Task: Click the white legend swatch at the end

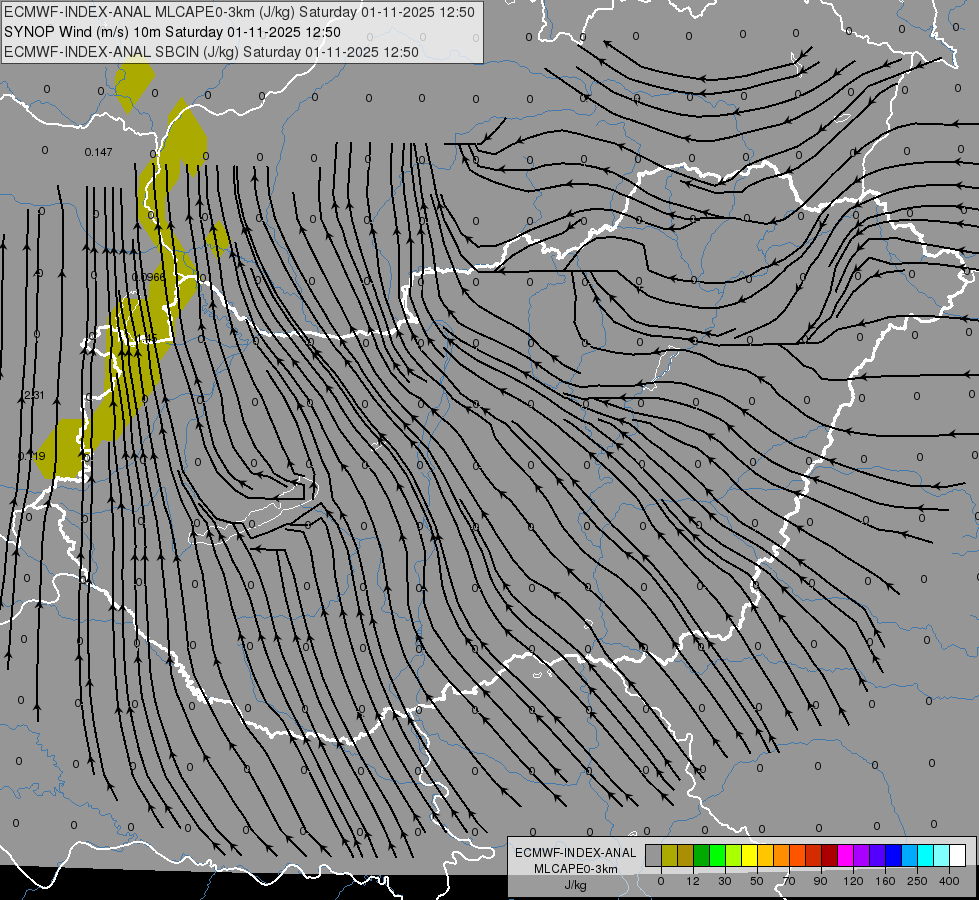Action: (x=958, y=855)
